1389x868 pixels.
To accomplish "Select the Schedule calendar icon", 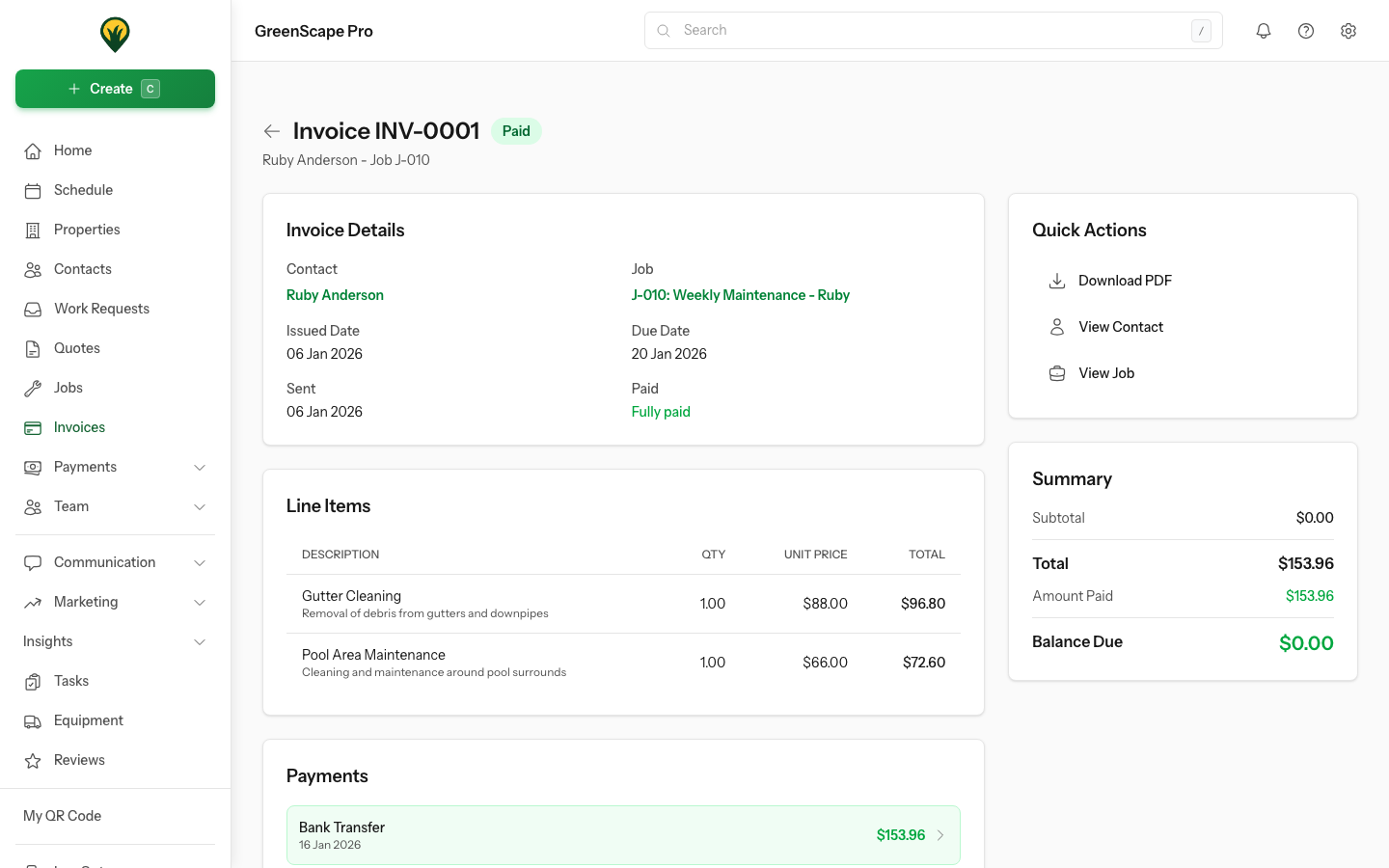I will [x=33, y=190].
